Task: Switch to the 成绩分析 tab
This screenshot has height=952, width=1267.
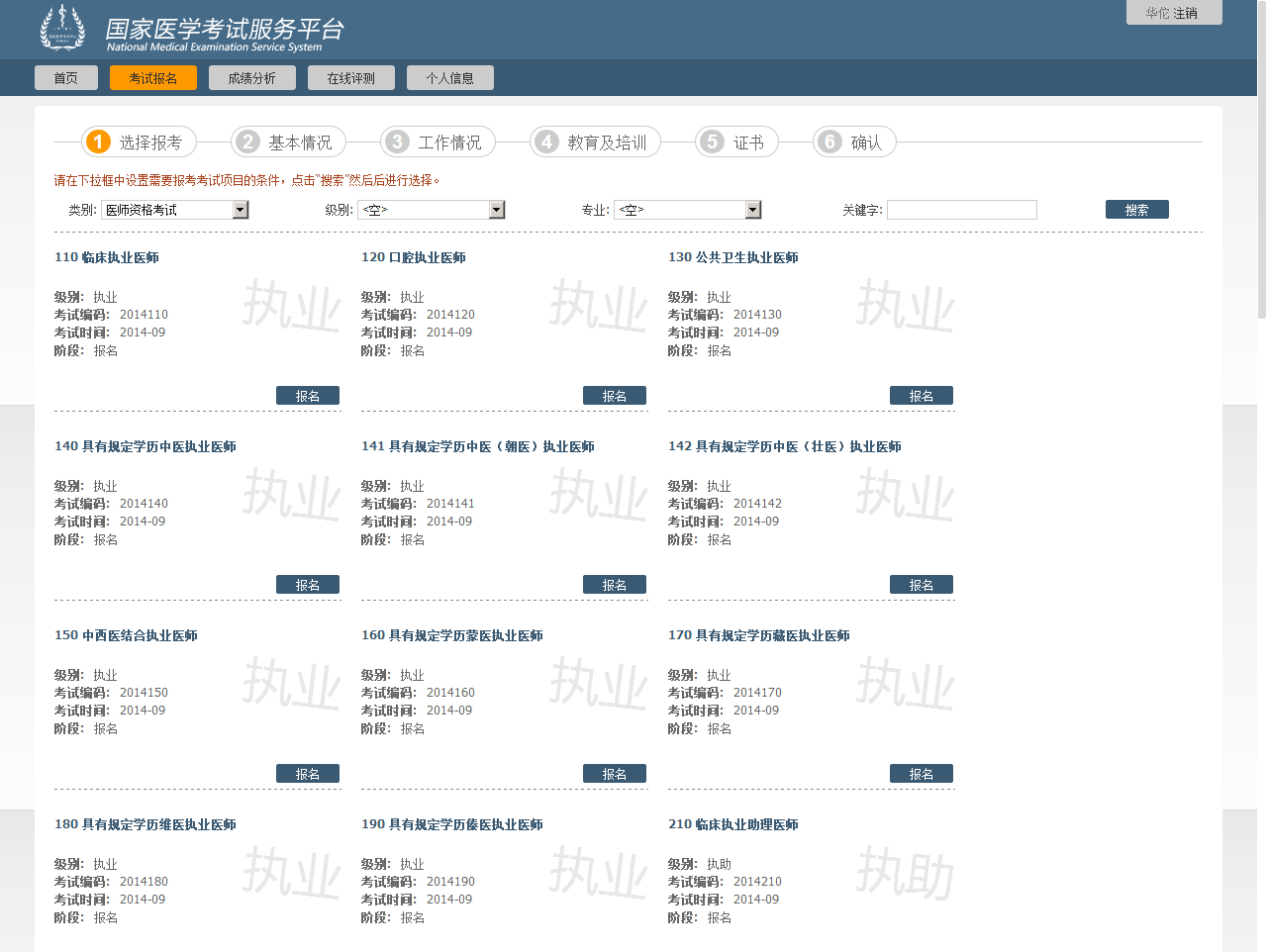Action: pos(251,77)
